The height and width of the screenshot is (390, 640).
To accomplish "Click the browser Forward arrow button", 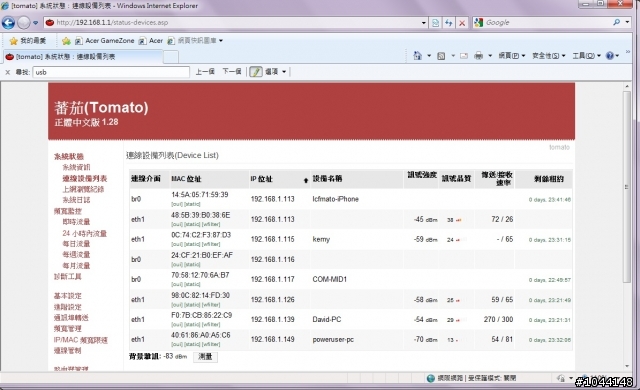I will tap(24, 23).
